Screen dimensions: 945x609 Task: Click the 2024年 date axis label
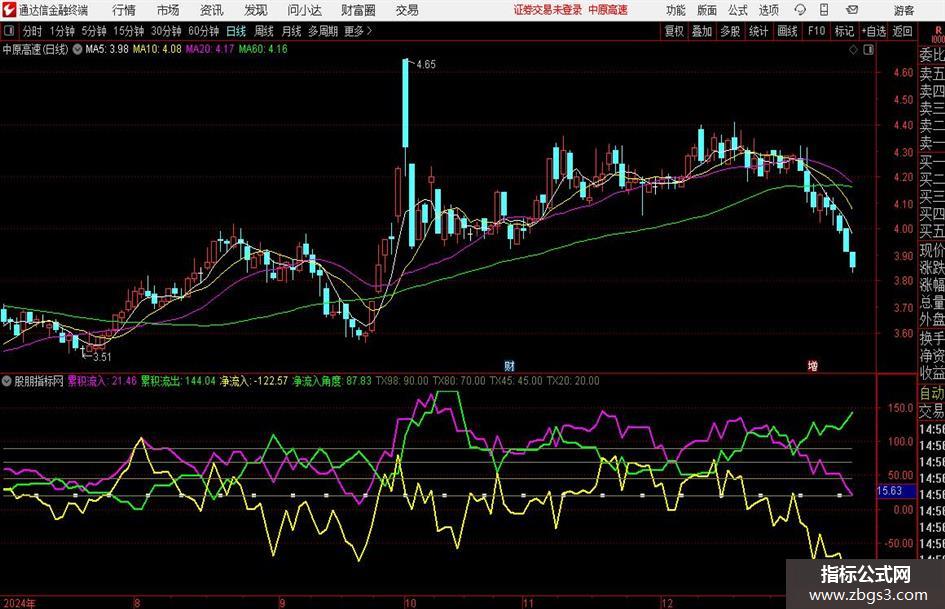pyautogui.click(x=19, y=603)
